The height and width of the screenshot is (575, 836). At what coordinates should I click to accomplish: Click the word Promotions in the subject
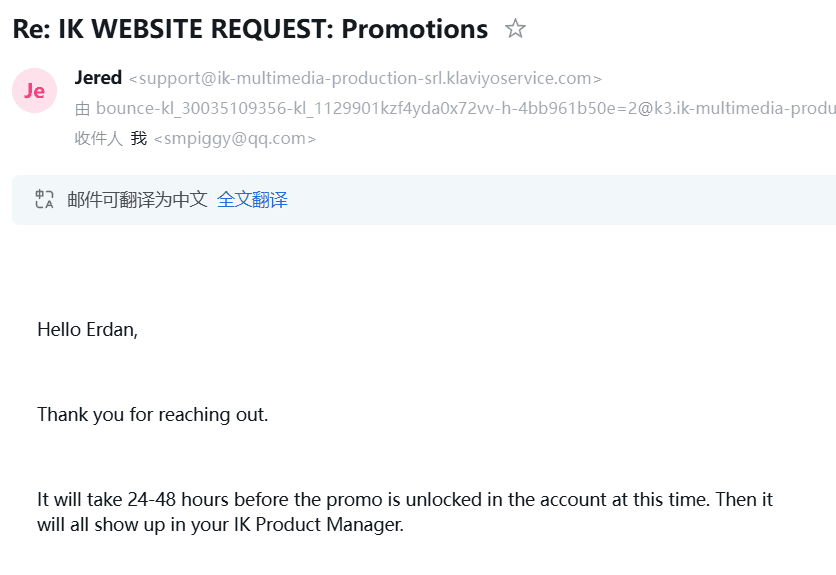[415, 29]
